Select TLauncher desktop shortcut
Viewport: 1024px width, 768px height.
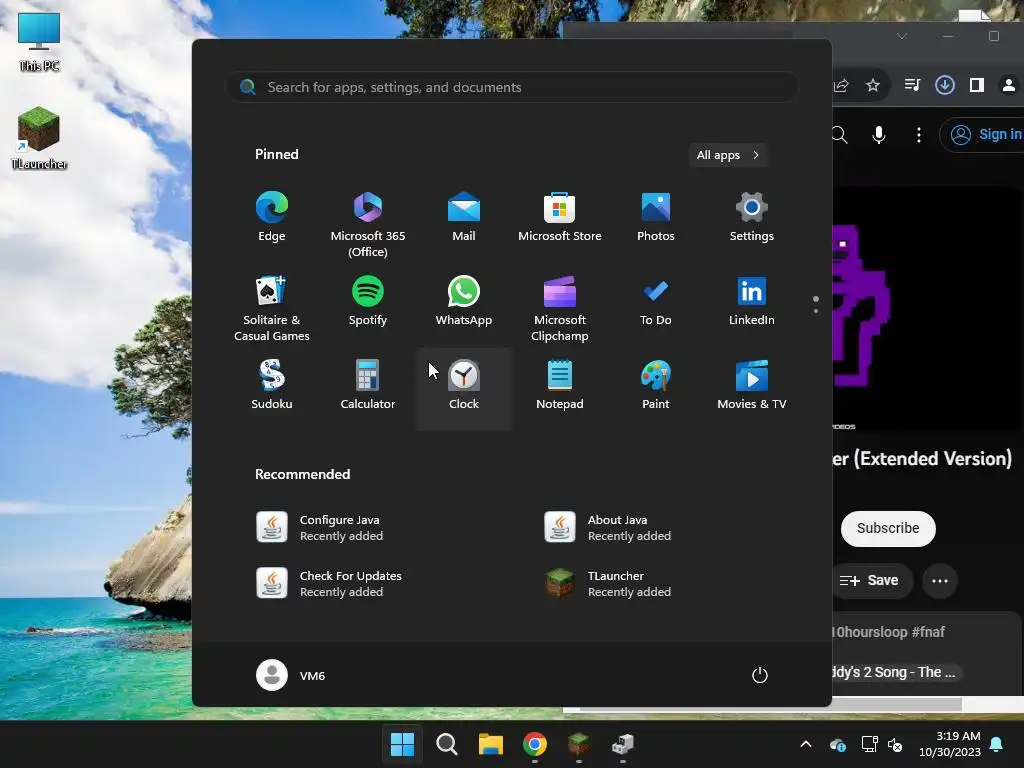pyautogui.click(x=39, y=138)
